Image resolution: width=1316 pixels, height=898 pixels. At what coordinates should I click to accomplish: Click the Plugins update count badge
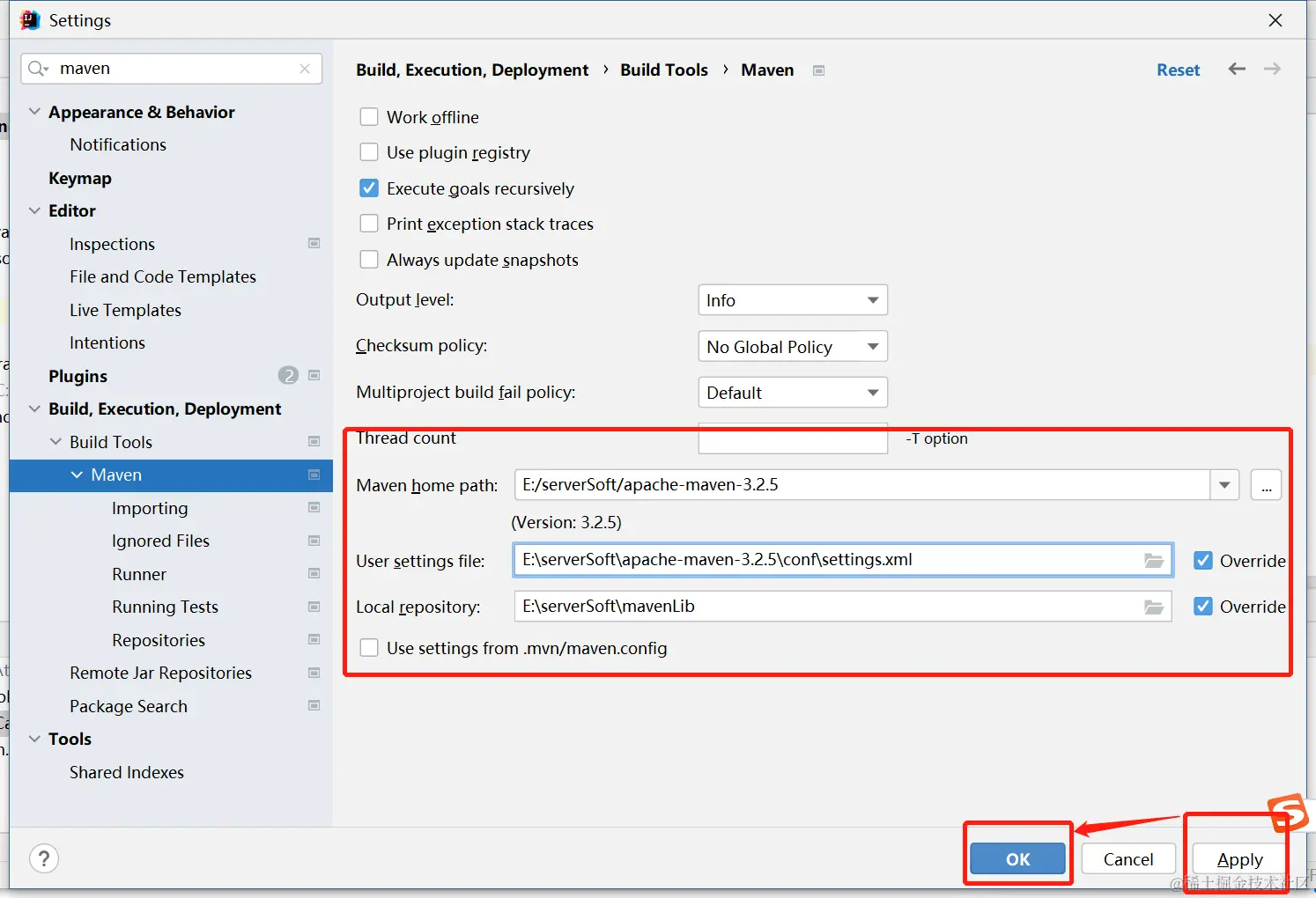288,376
